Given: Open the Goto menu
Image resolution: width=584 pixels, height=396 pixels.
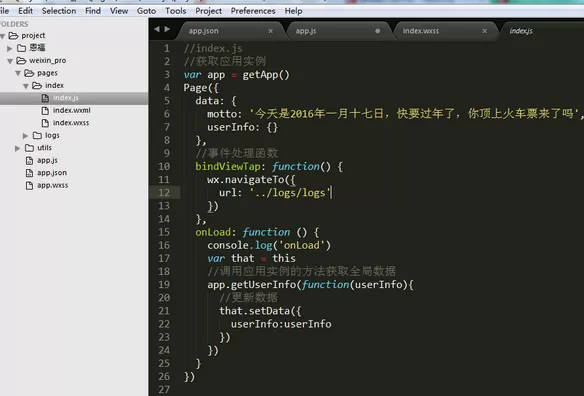Looking at the screenshot, I should pos(146,11).
